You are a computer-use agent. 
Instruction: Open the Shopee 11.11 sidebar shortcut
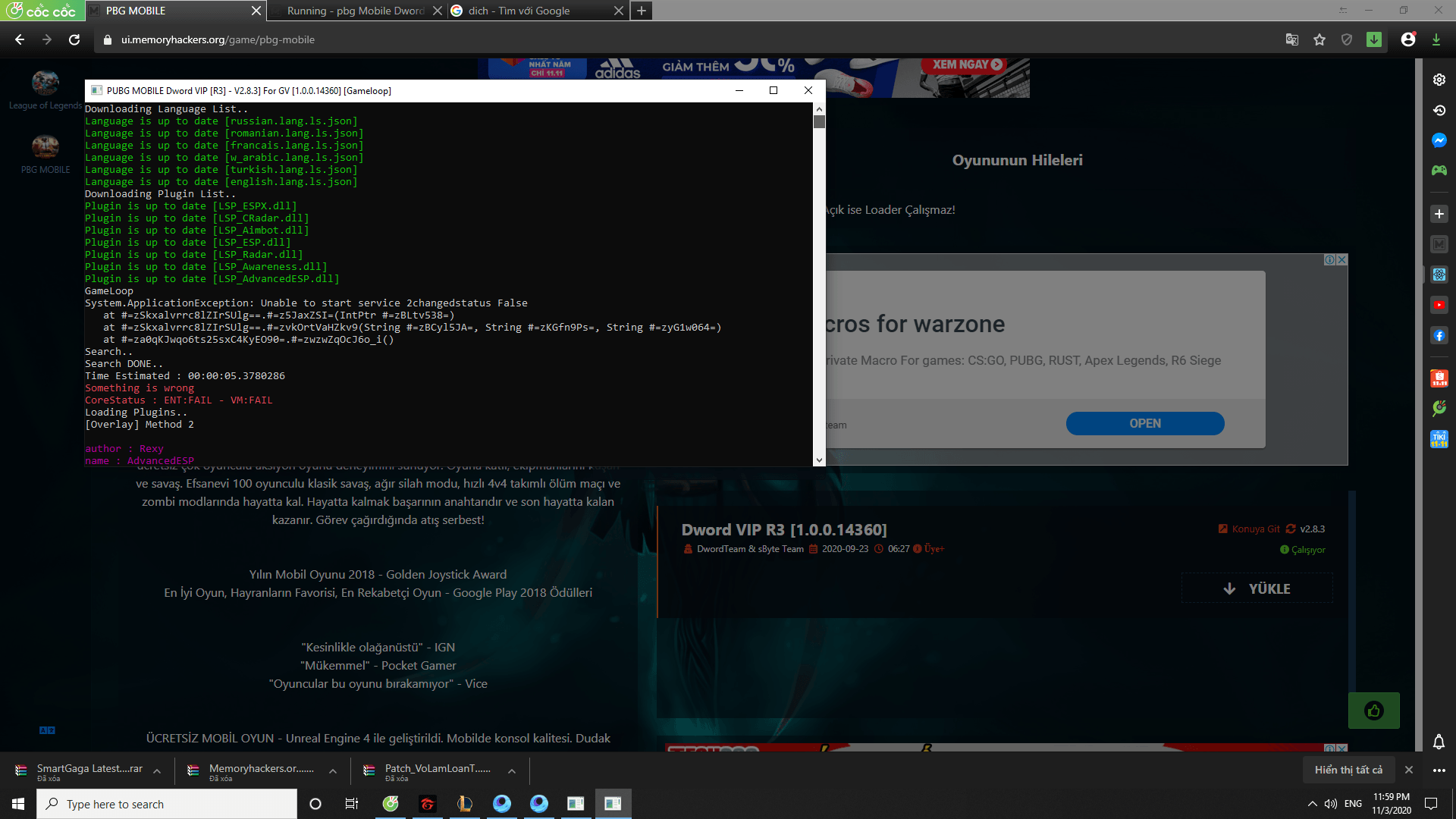1439,378
